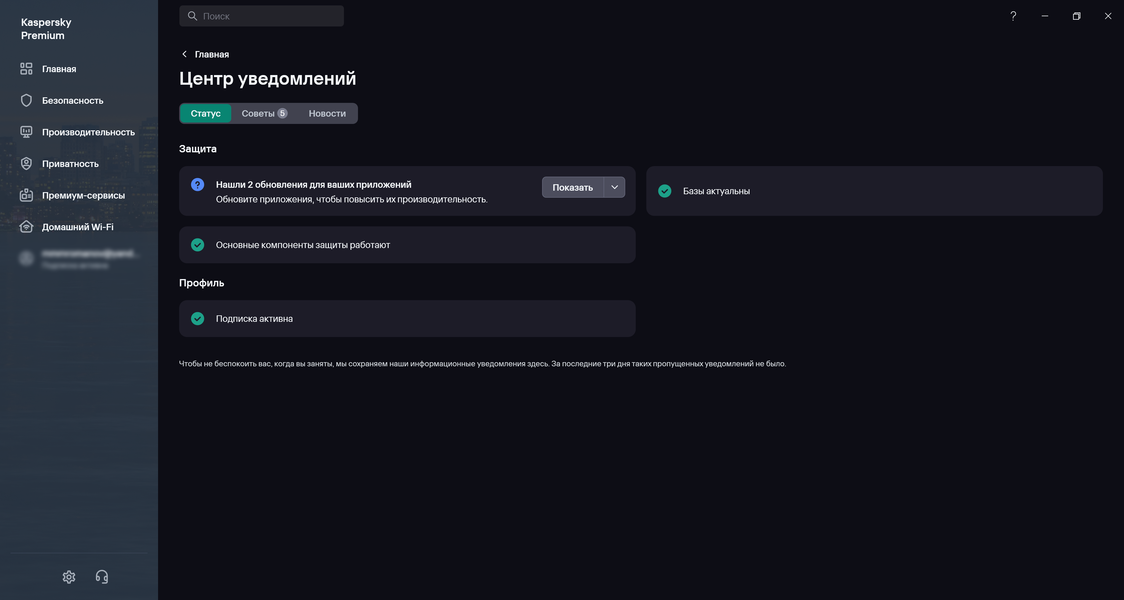Click the Производительность monitor icon
Image resolution: width=1124 pixels, height=600 pixels.
coord(27,132)
